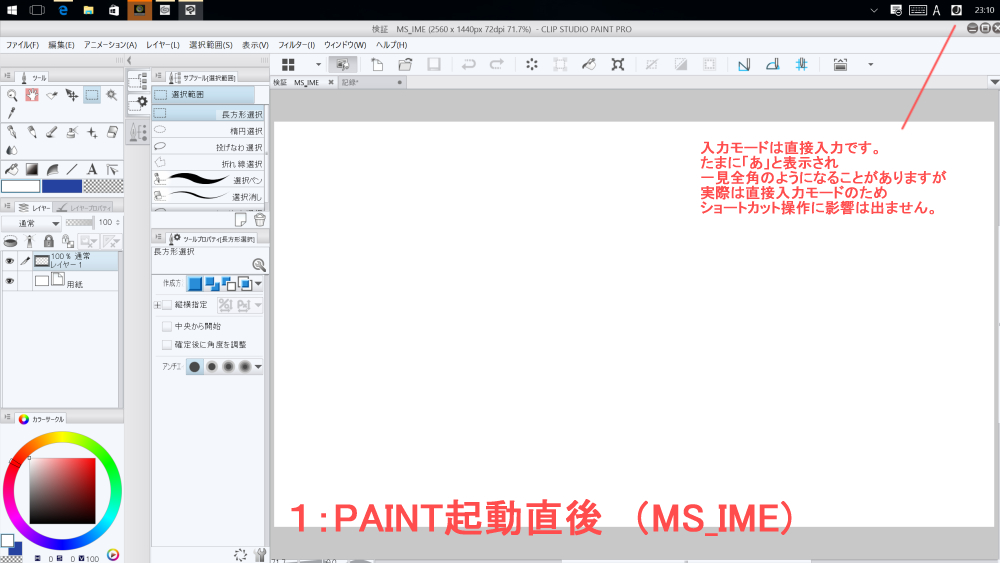1000x563 pixels.
Task: Delete sub tool with trash icon
Action: click(260, 220)
